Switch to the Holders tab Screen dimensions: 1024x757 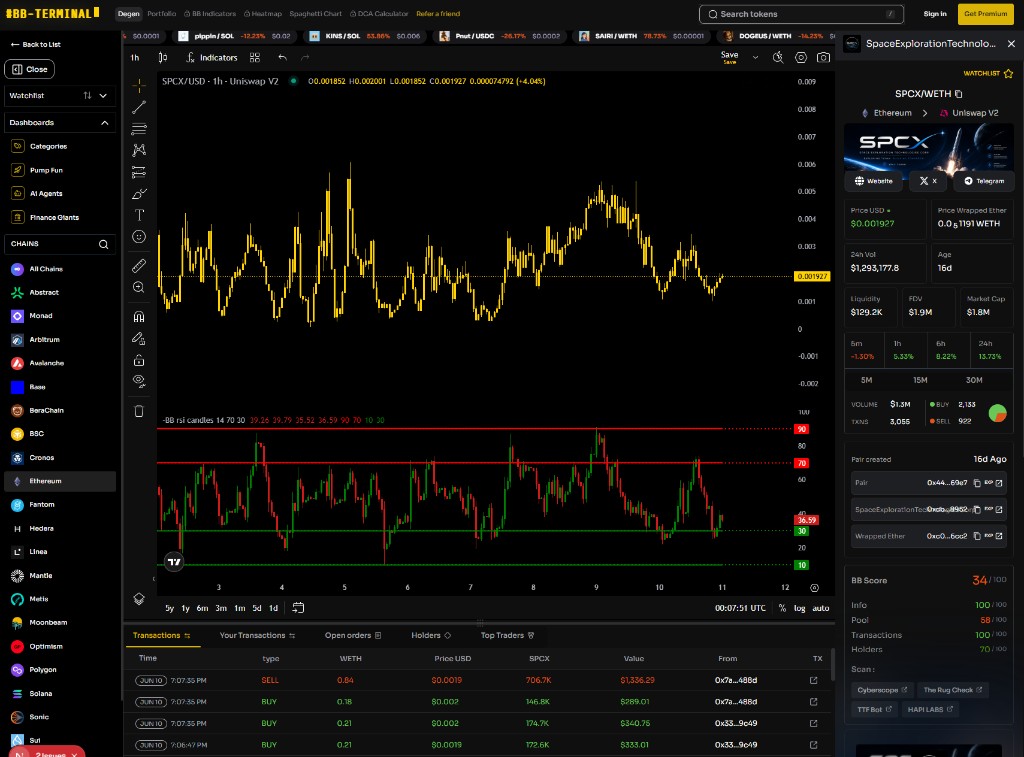click(x=431, y=636)
